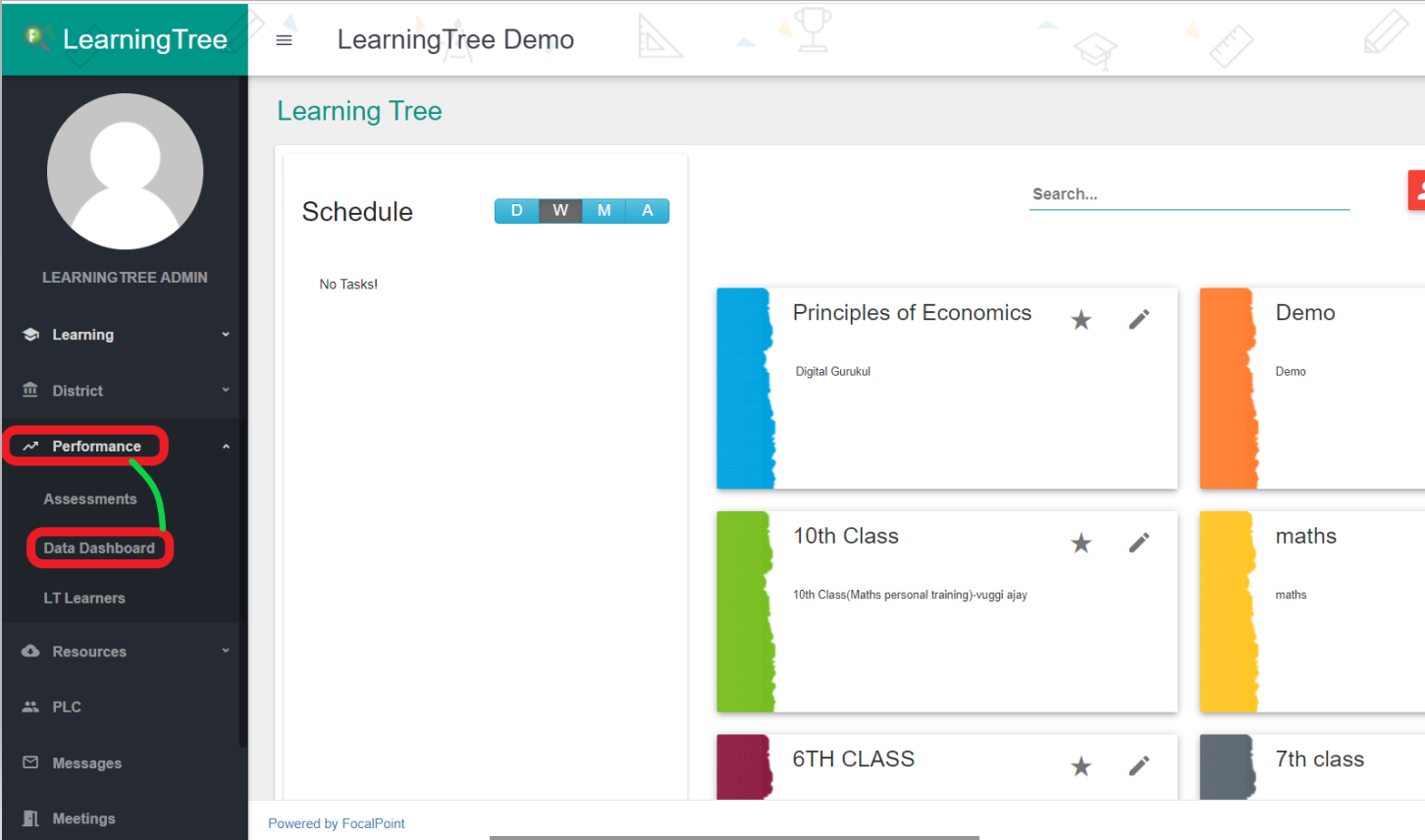Click the 10th Class edit pencil
The image size is (1425, 840).
(x=1138, y=543)
